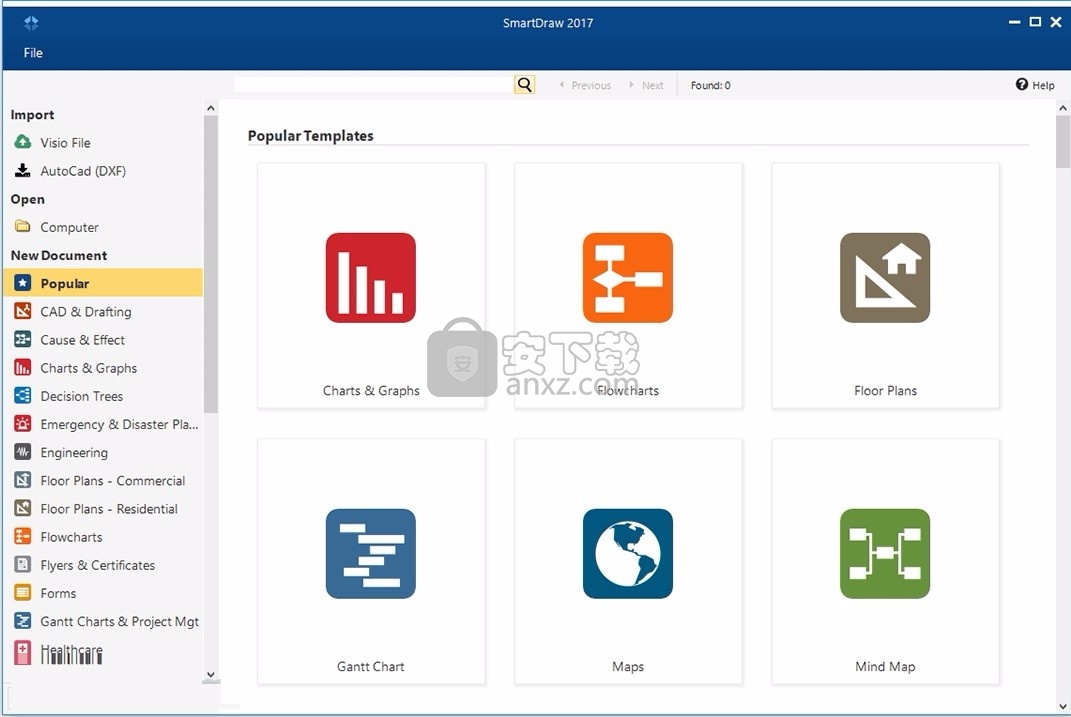Click the SmartDraw logo icon
Screen dimensions: 1071x717
point(31,23)
